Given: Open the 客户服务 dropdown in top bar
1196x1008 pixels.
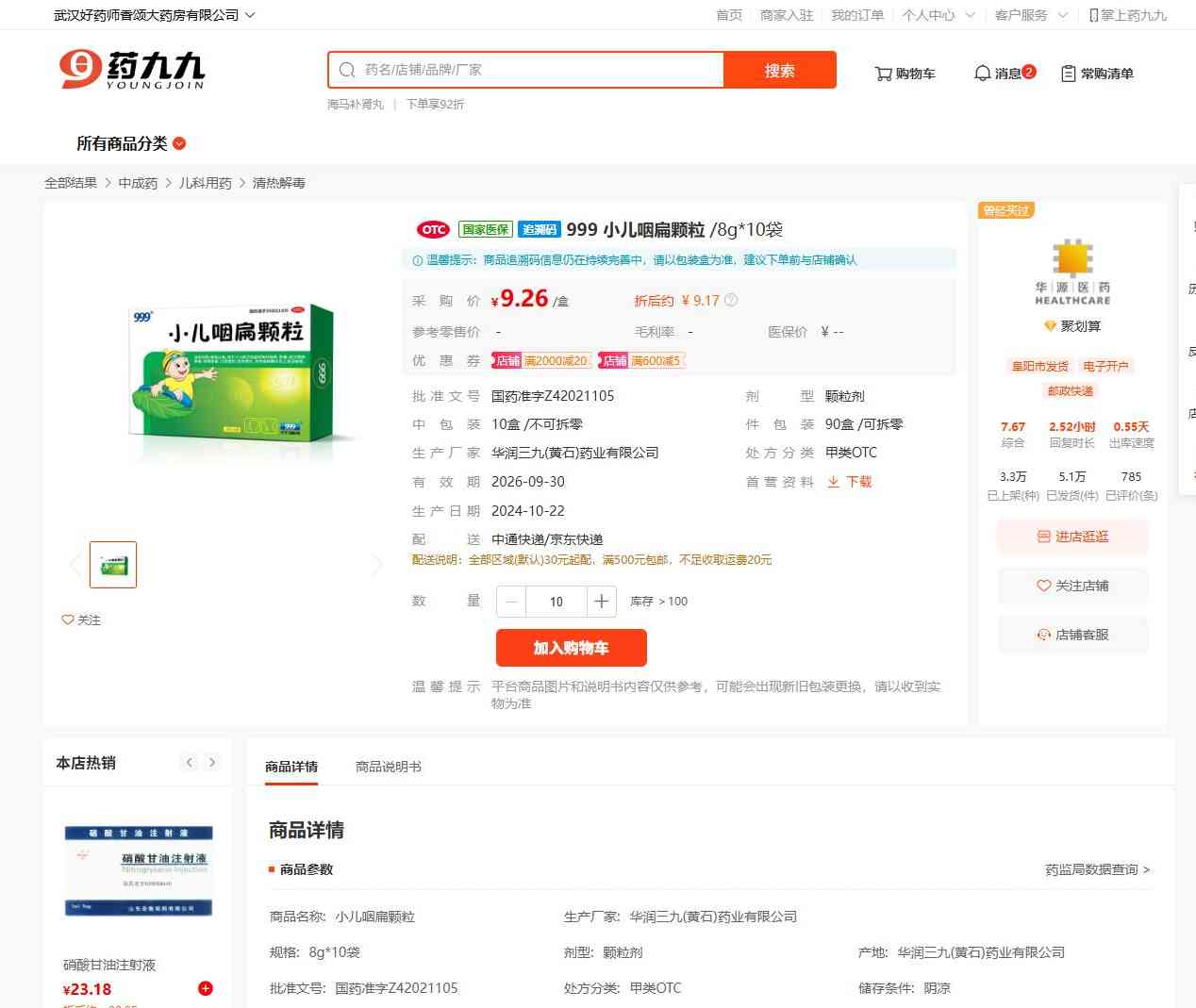Looking at the screenshot, I should (1031, 15).
